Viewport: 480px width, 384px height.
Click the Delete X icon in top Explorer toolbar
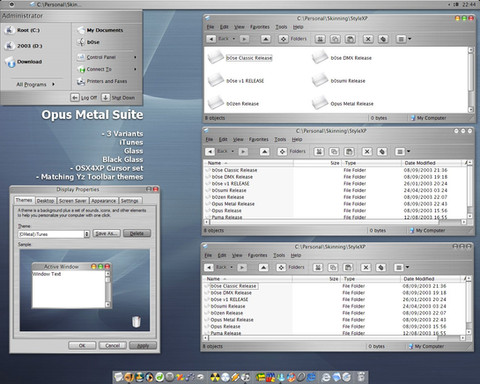368,39
